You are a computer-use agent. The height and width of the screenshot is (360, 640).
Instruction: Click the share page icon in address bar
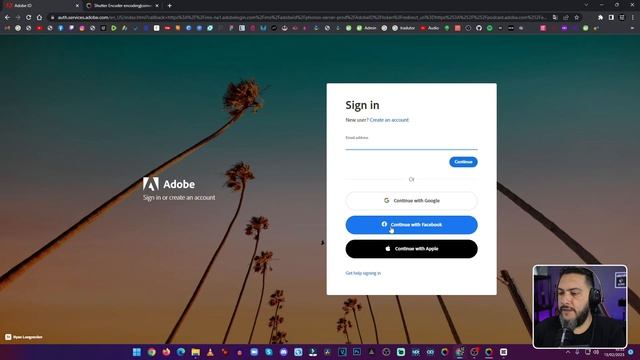pyautogui.click(x=566, y=18)
